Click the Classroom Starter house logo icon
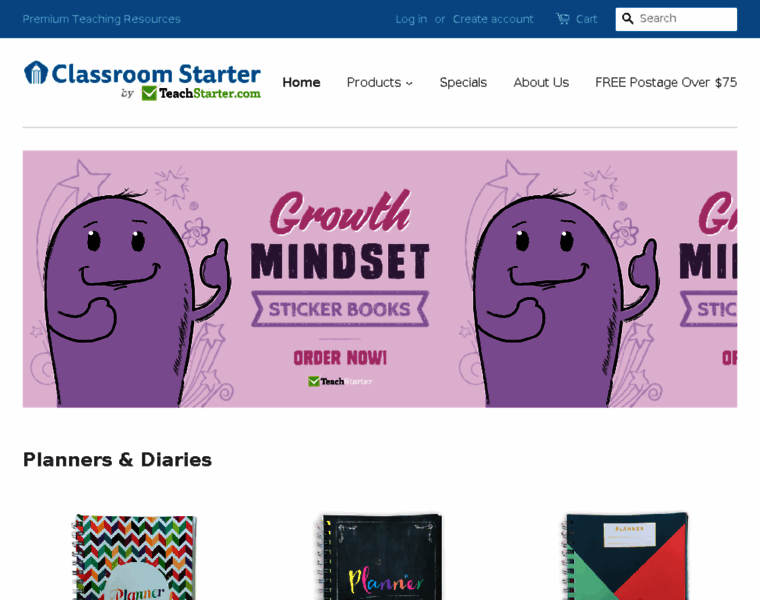The height and width of the screenshot is (600, 760). (36, 73)
